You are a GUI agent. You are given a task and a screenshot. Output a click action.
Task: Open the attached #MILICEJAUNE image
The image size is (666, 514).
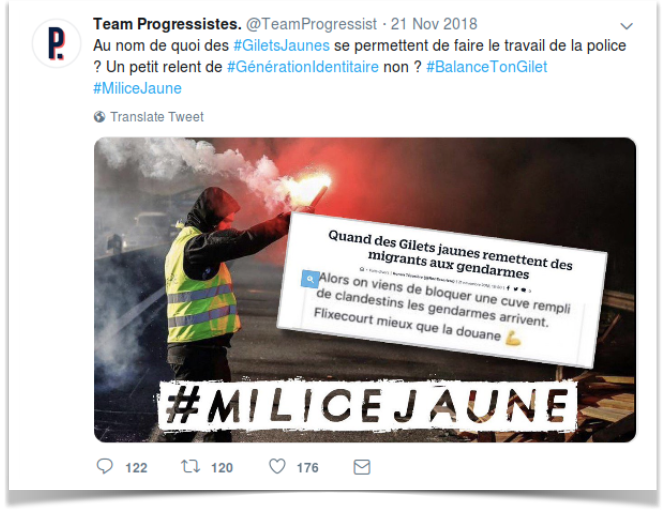365,290
